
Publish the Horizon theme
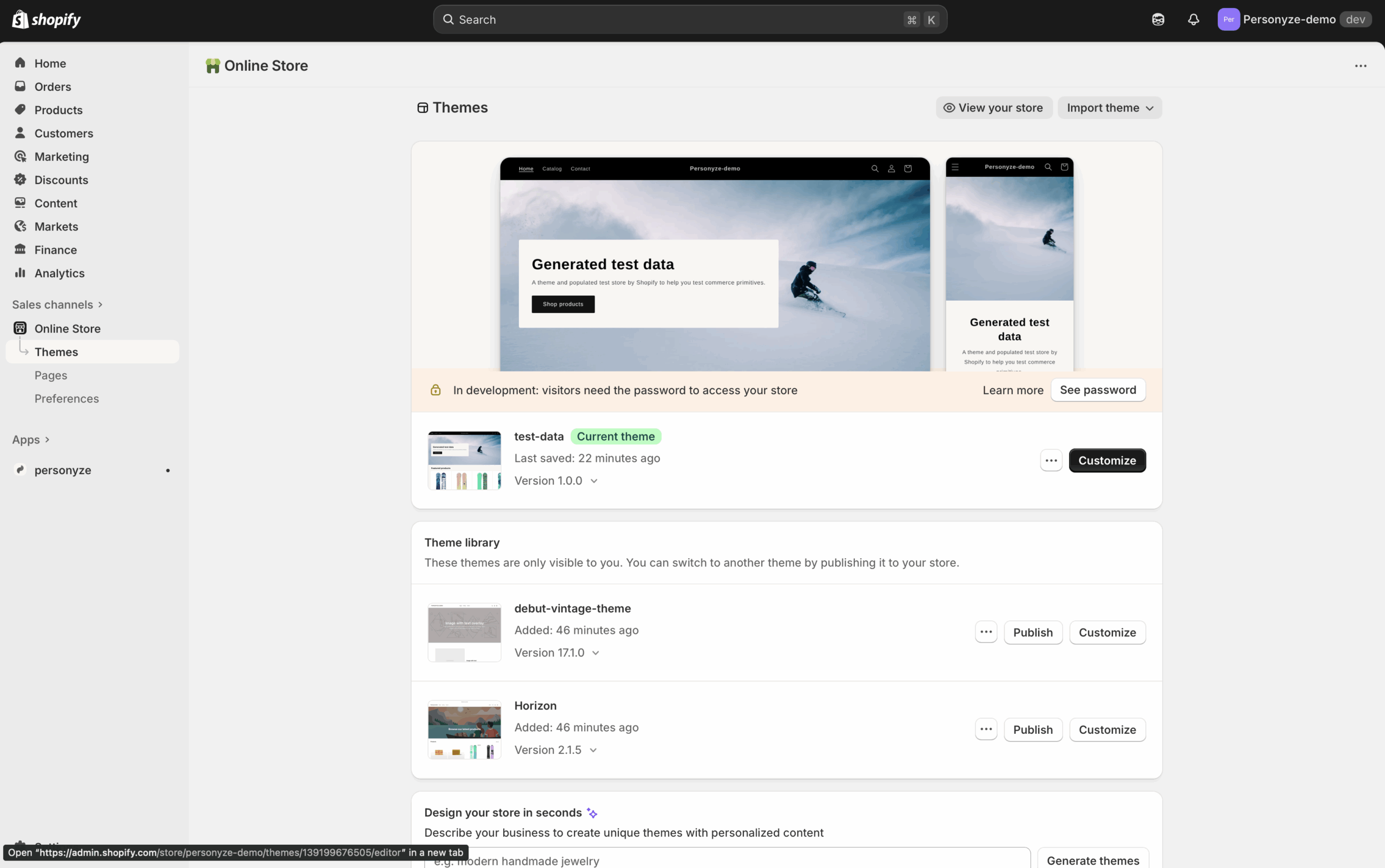1032,729
